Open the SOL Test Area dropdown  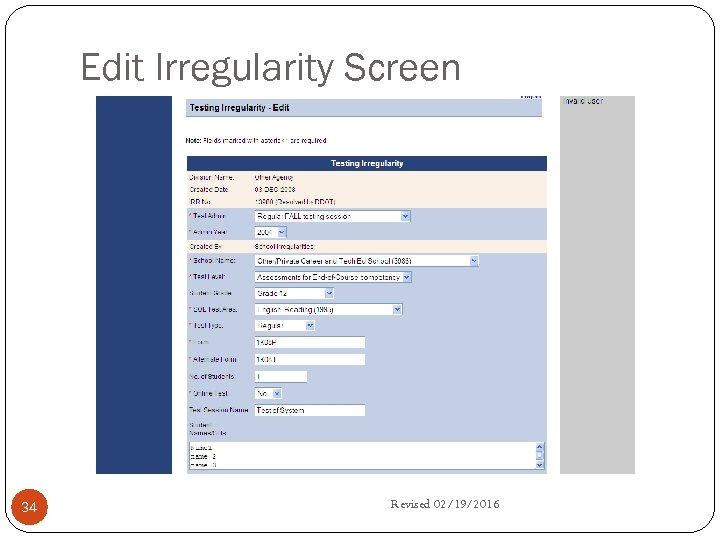(x=328, y=309)
